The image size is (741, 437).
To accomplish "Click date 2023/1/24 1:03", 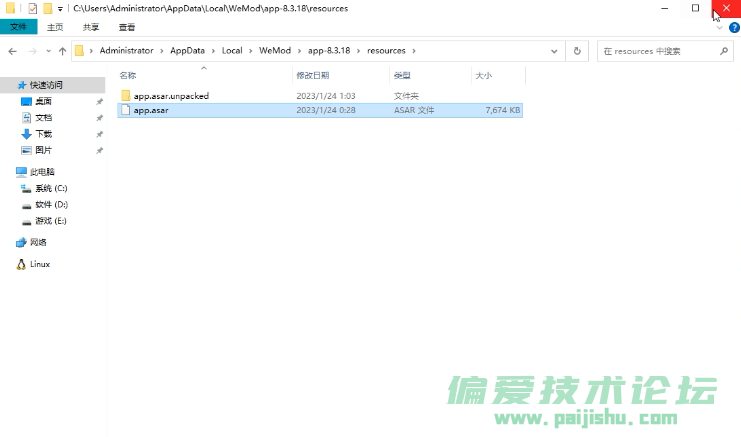I will coord(326,96).
